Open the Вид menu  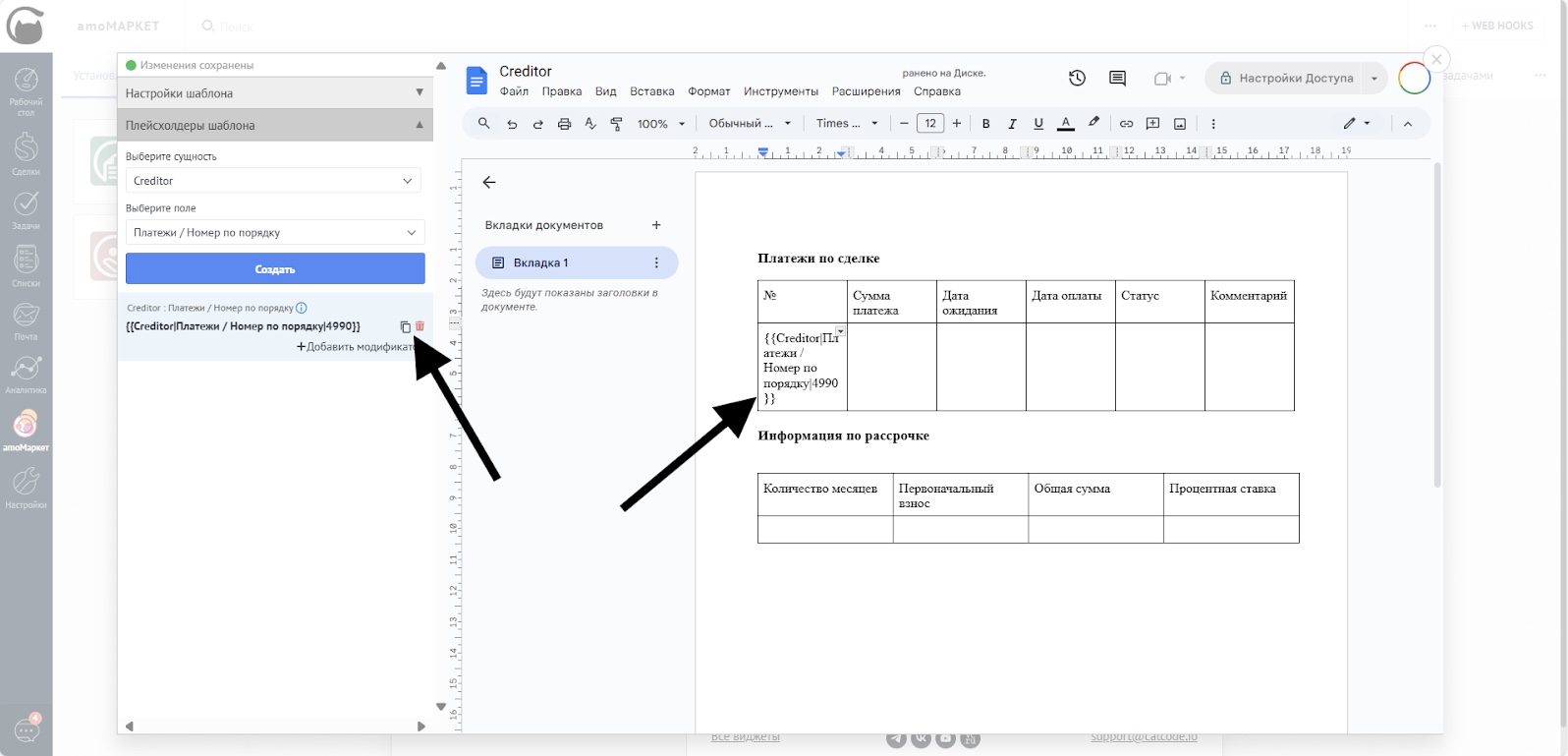pos(606,91)
